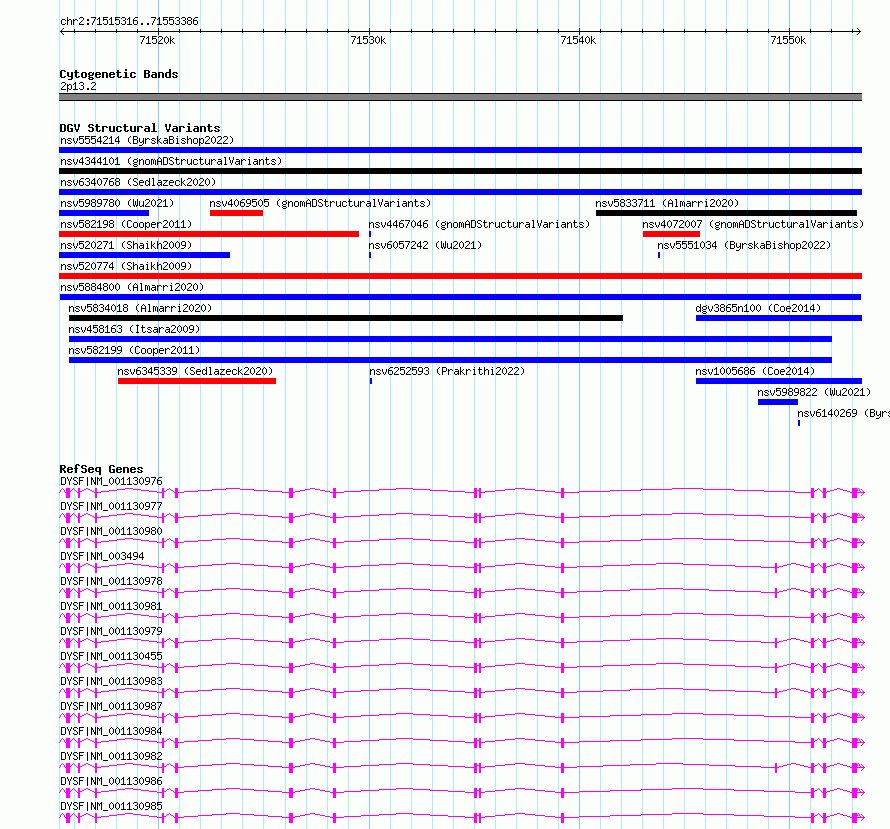The width and height of the screenshot is (890, 829).
Task: Open transcript DYSF|NM_001130981
Action: point(111,606)
